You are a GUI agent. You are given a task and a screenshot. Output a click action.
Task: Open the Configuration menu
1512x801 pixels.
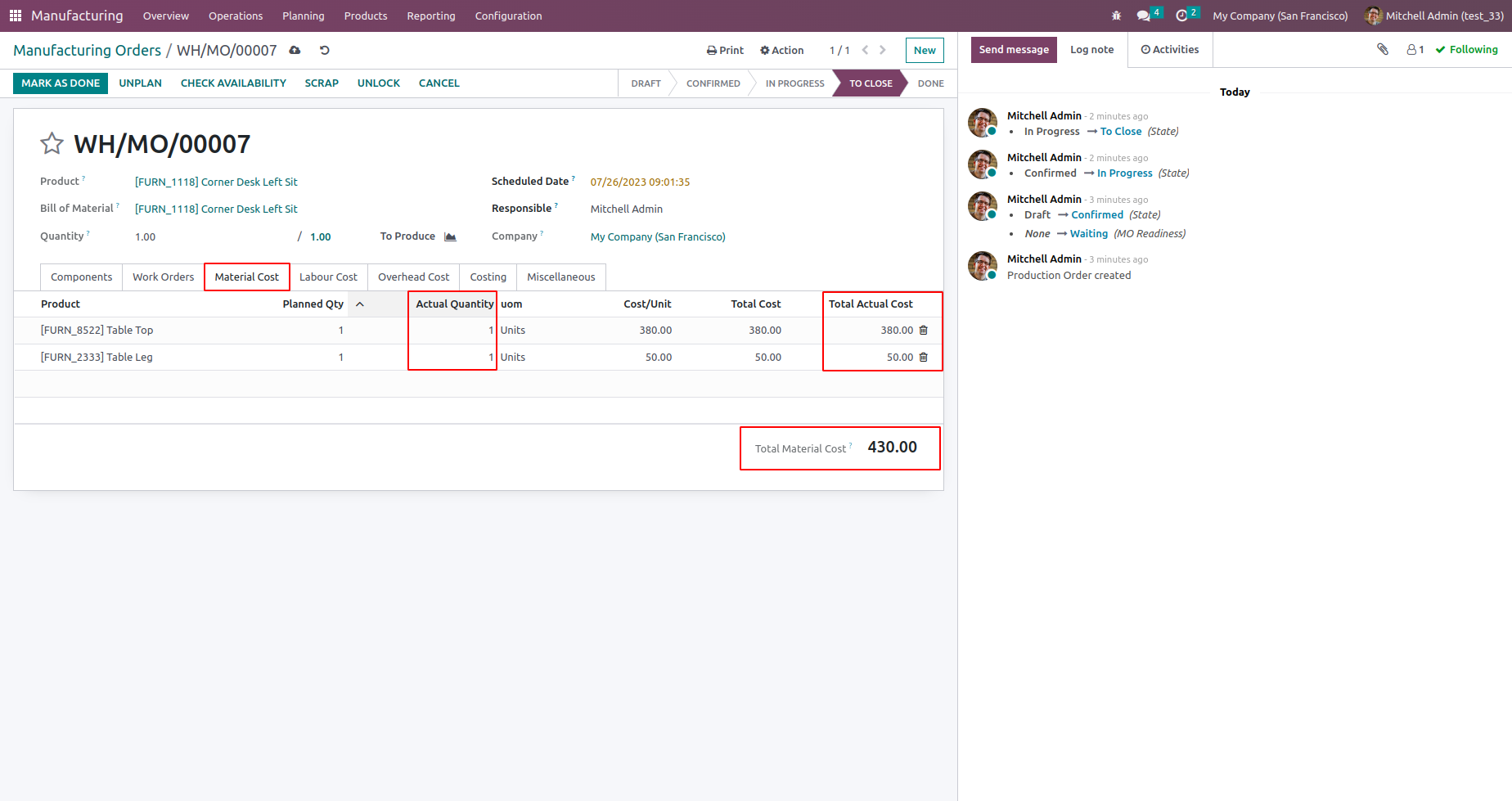click(509, 16)
